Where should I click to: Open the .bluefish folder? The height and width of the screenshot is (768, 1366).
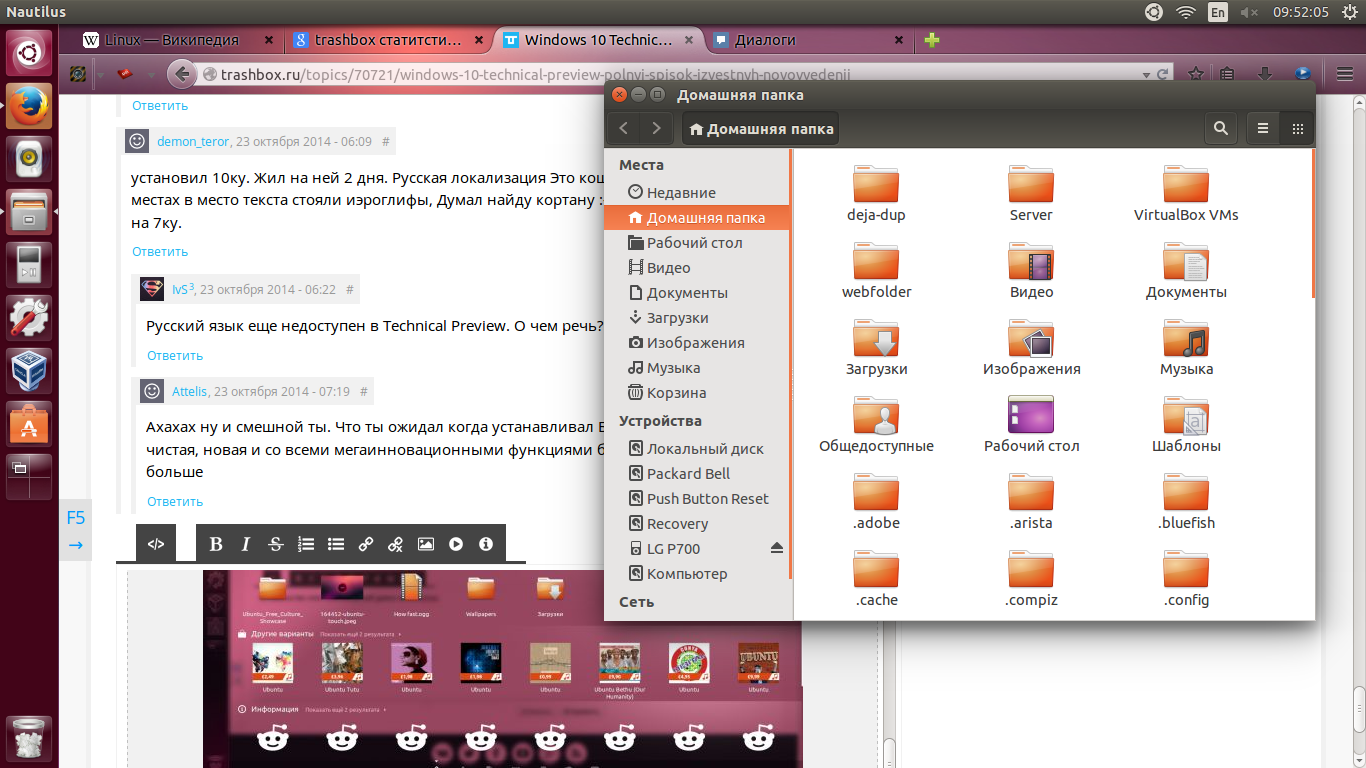click(x=1186, y=501)
